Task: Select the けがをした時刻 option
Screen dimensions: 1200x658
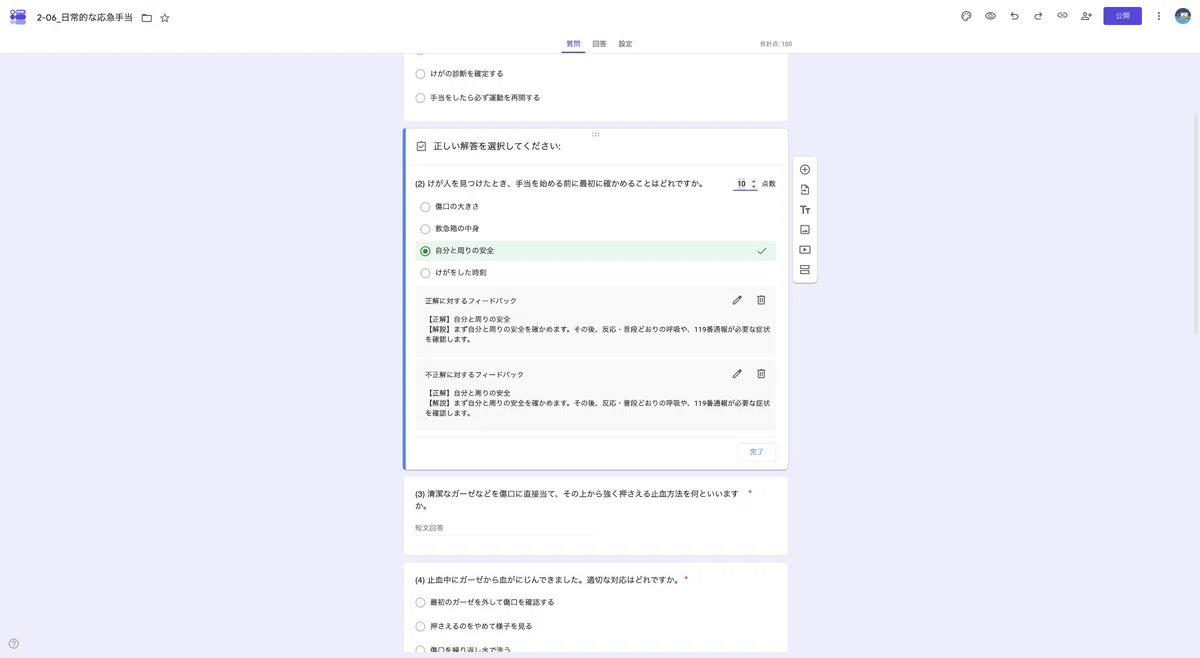Action: 425,273
